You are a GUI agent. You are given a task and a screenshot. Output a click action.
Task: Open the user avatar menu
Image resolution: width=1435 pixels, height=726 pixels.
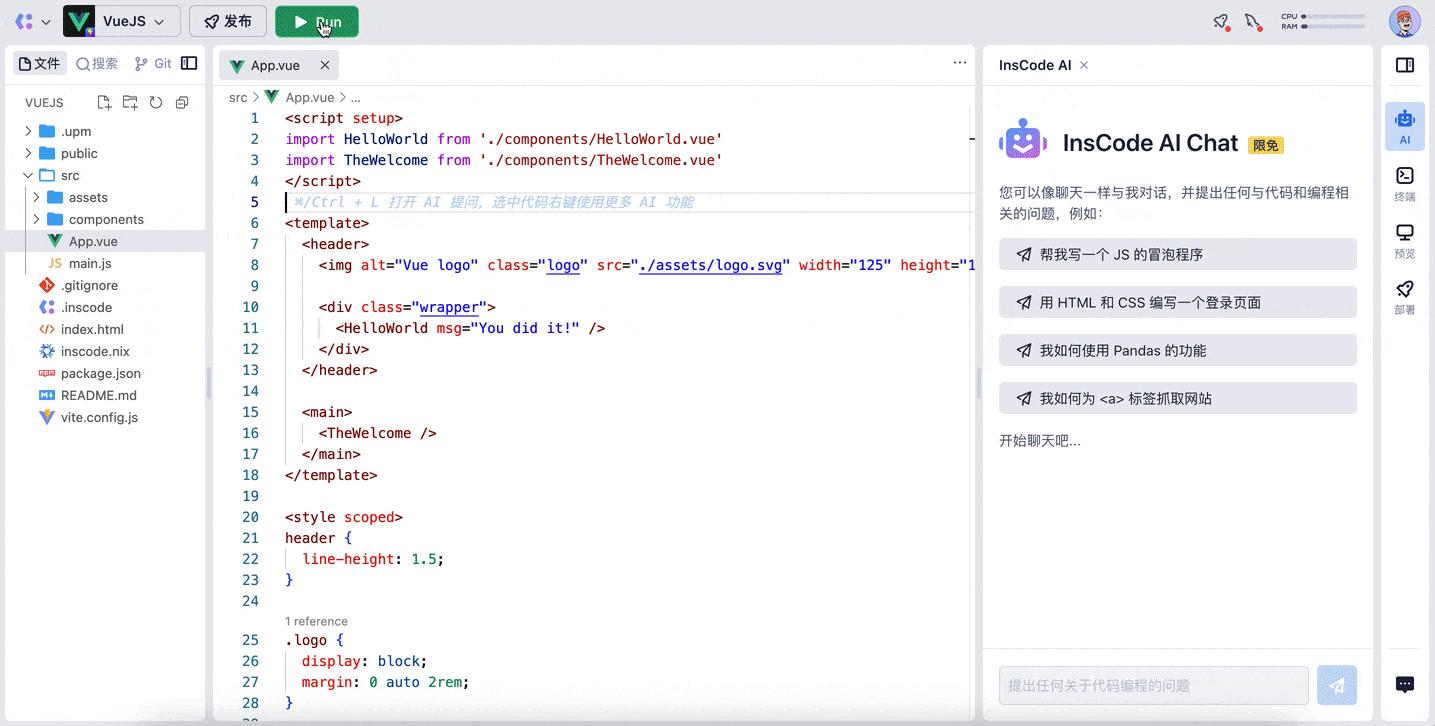coord(1405,21)
